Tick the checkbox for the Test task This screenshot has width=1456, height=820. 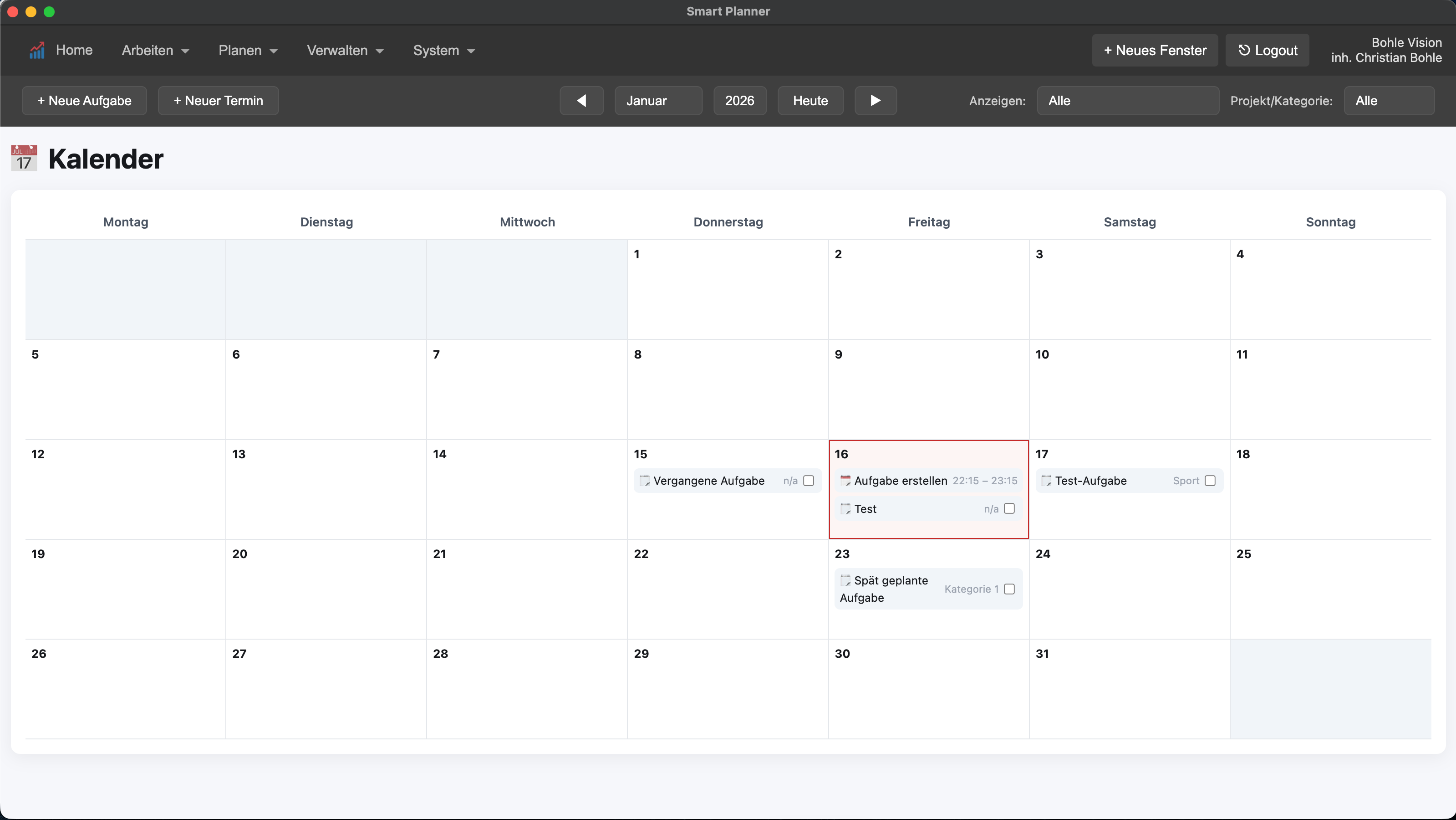click(x=1009, y=508)
